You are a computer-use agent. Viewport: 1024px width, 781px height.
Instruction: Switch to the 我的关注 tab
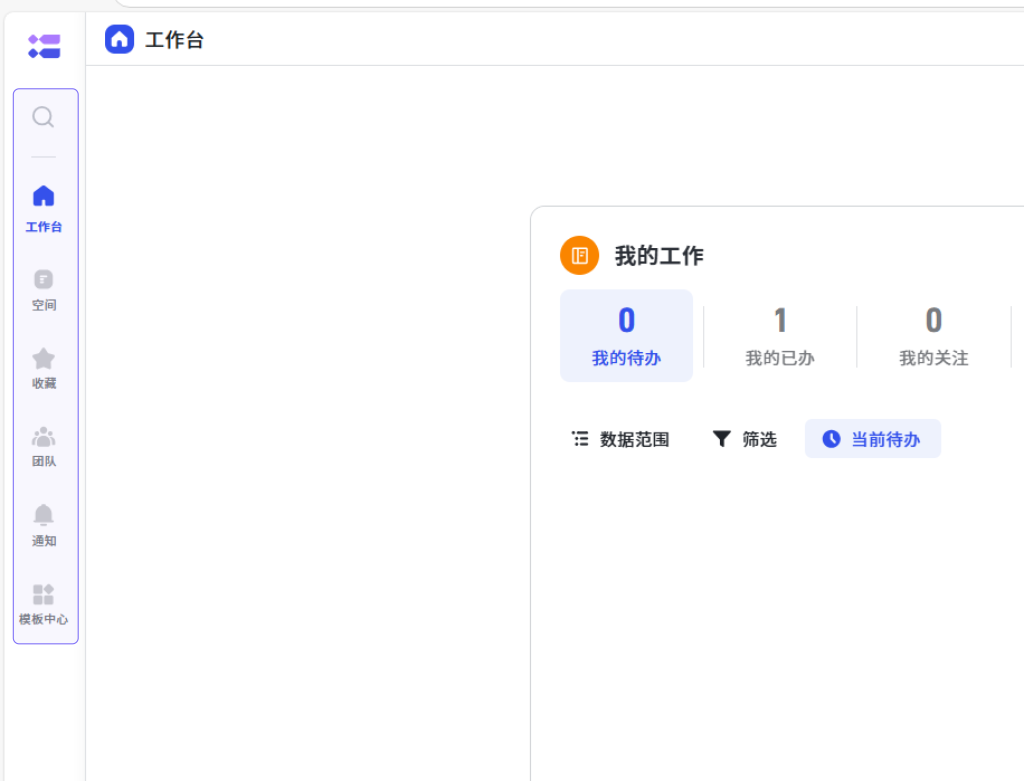point(933,336)
